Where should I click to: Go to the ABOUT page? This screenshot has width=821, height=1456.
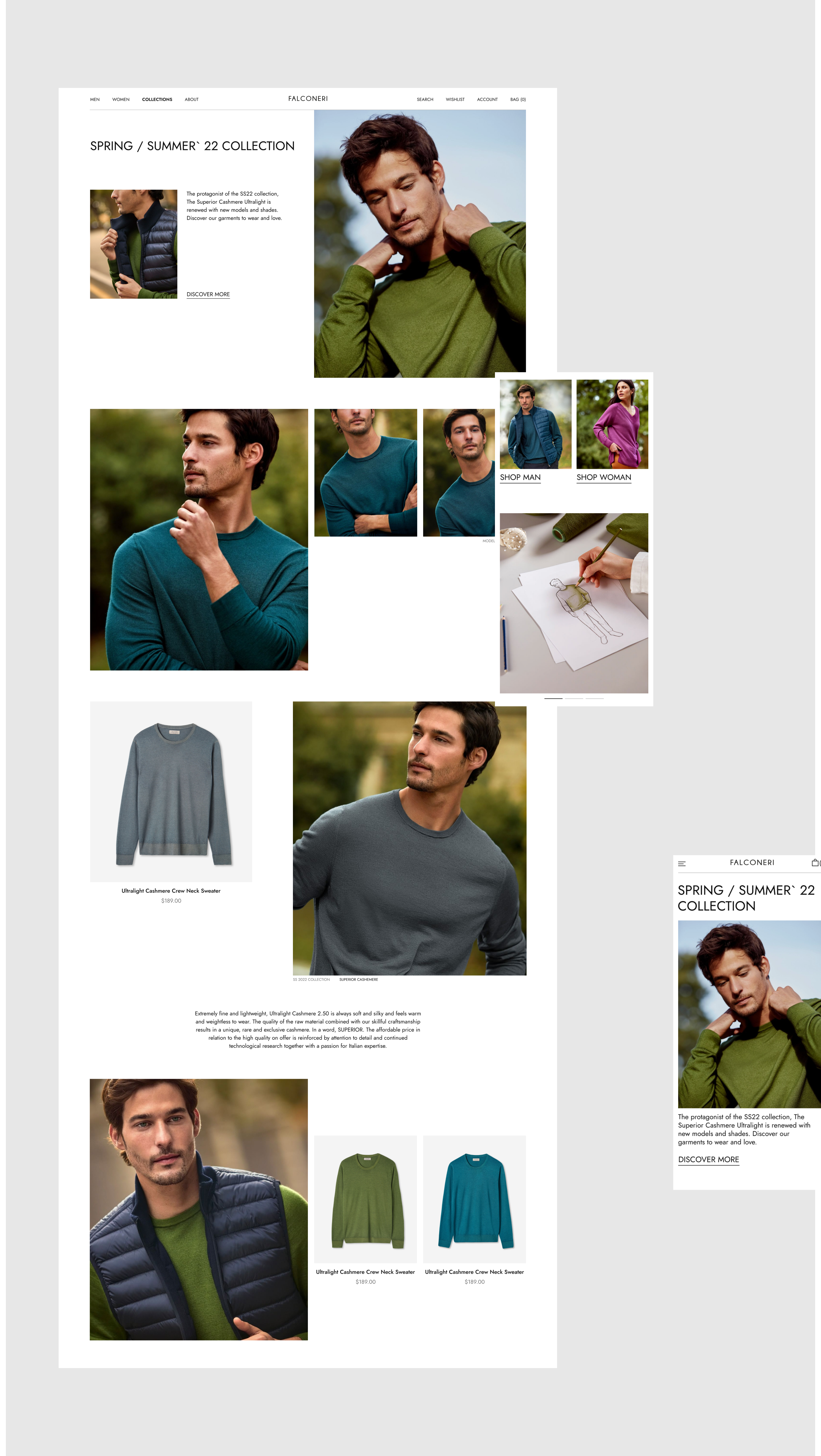pos(191,99)
